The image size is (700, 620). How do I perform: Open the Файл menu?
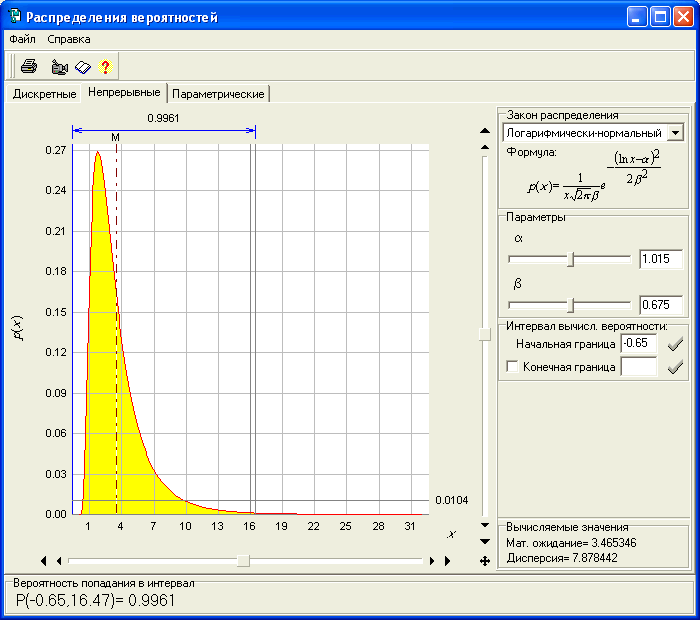22,39
